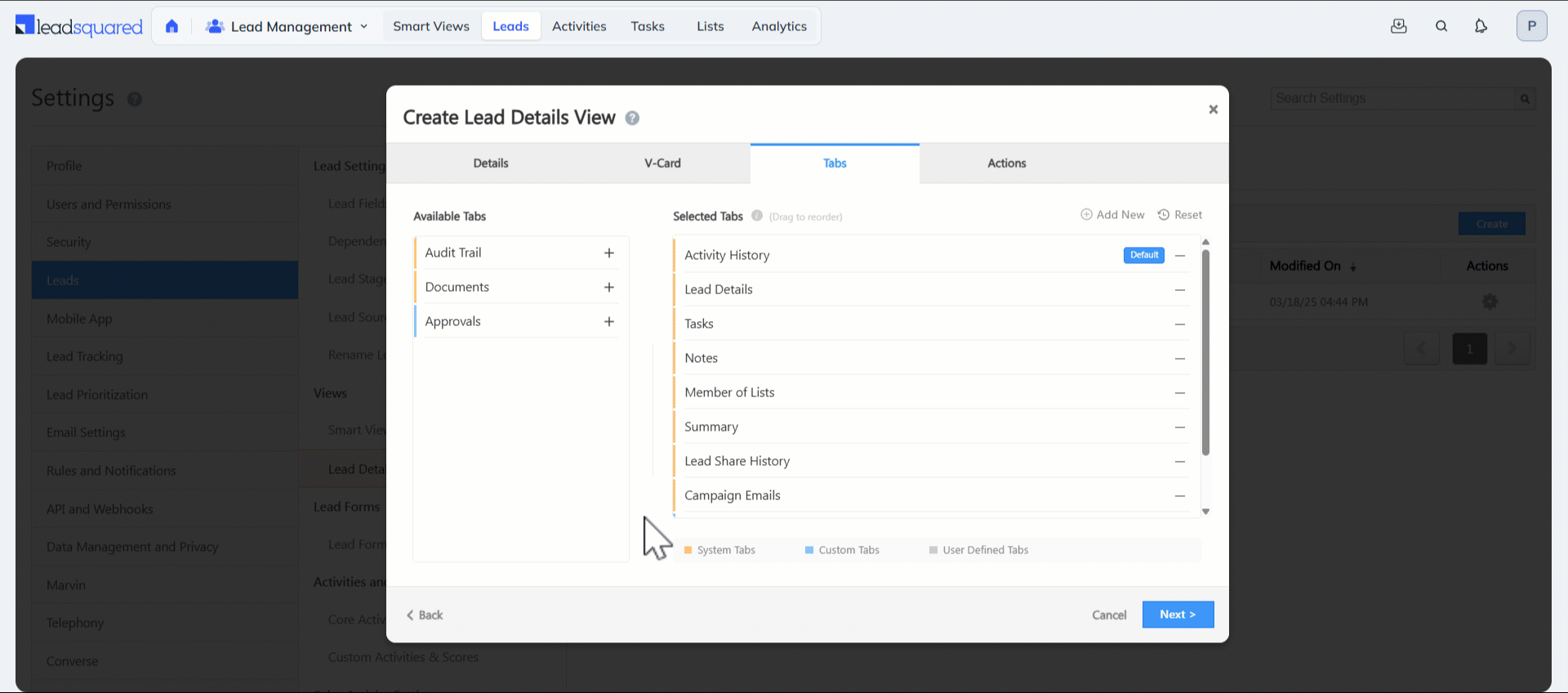The width and height of the screenshot is (1568, 693).
Task: Remove Member of Lists tab via minus icon
Action: (1180, 393)
